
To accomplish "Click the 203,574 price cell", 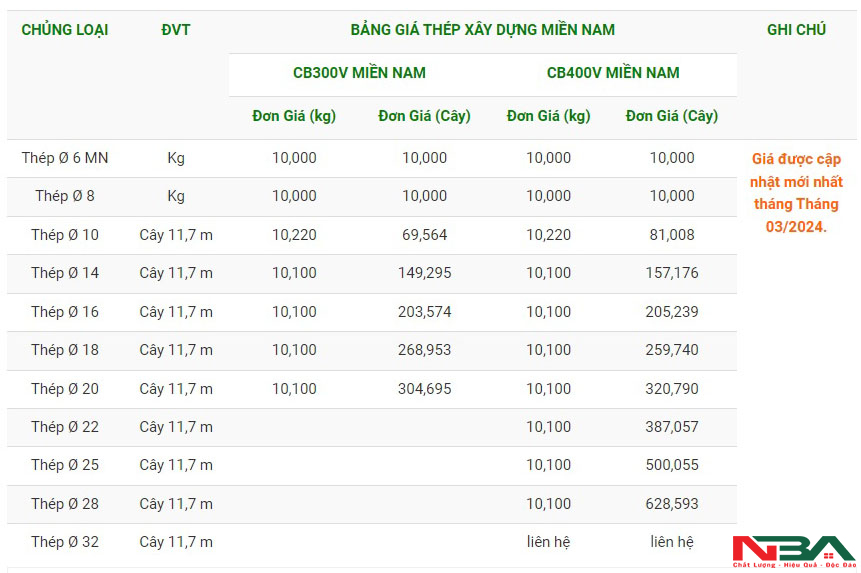I will [x=424, y=312].
